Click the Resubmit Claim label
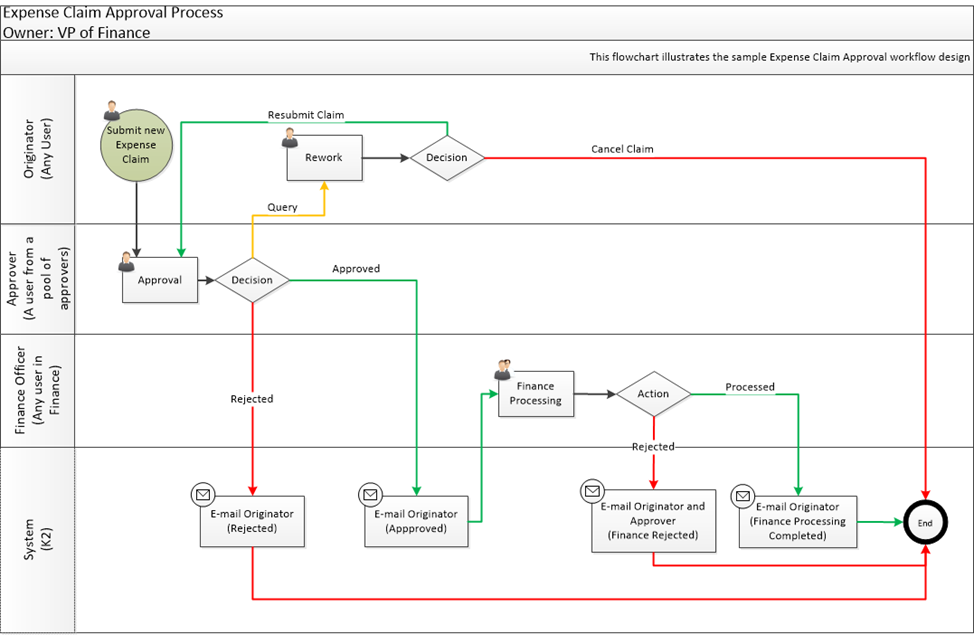The height and width of the screenshot is (635, 974). coord(304,114)
